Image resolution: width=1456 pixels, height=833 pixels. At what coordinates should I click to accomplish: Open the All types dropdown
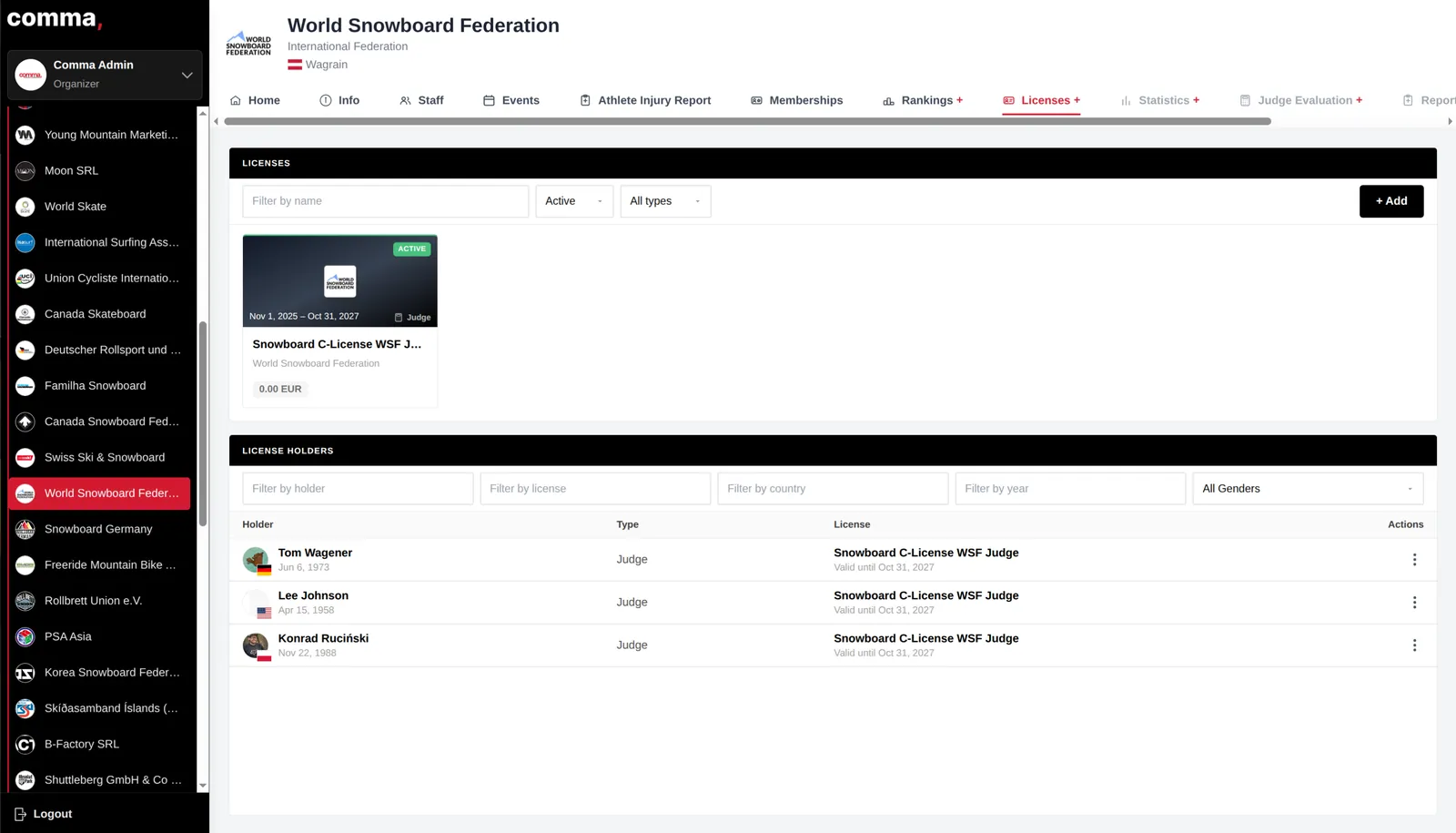pos(665,201)
